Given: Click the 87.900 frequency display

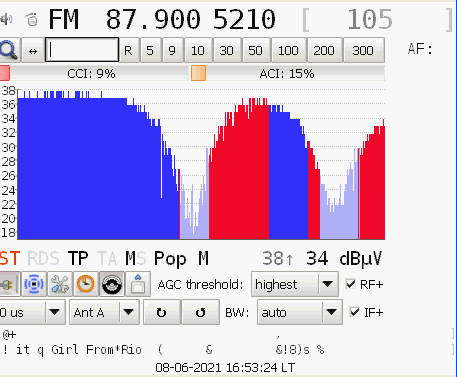Looking at the screenshot, I should [x=153, y=20].
